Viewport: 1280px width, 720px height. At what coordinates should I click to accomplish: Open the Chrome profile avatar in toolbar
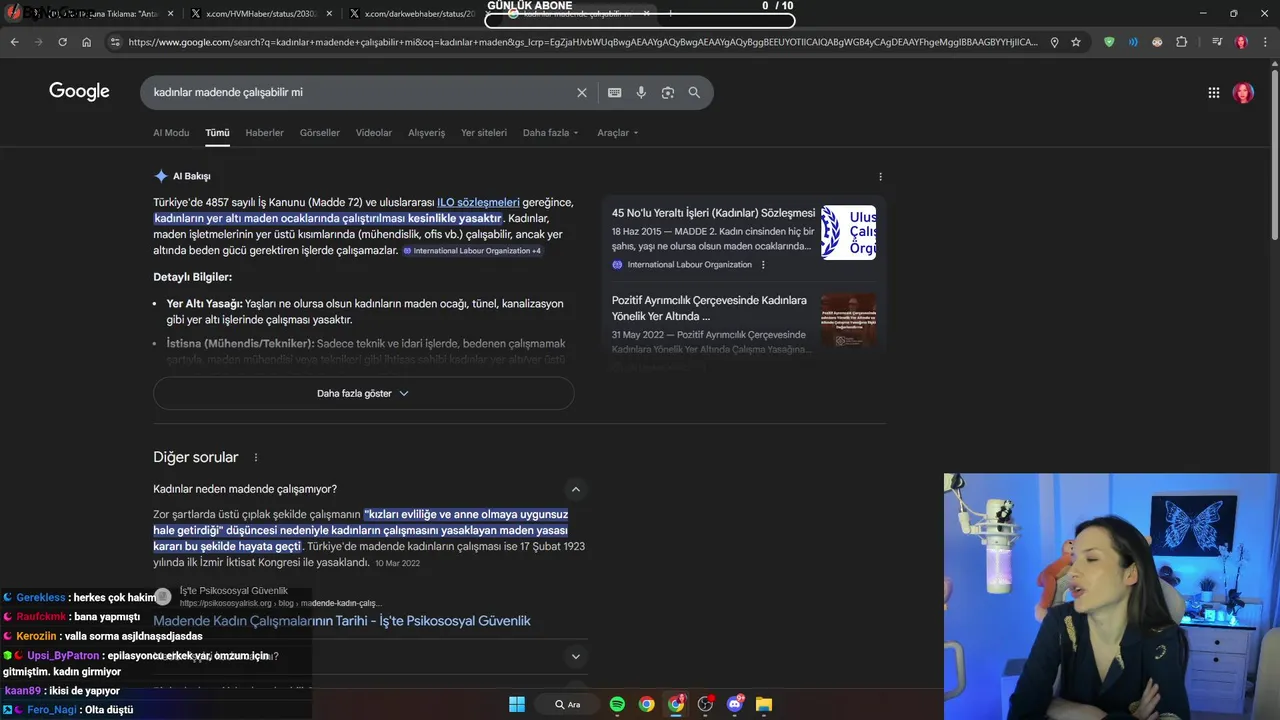pos(1241,42)
